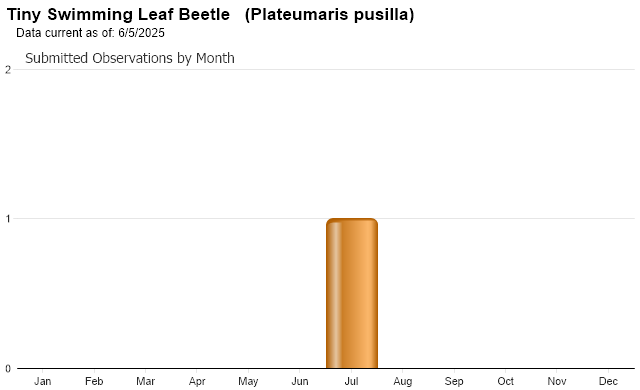The width and height of the screenshot is (640, 390).
Task: Select the Jul label under the bar
Action: (x=351, y=381)
